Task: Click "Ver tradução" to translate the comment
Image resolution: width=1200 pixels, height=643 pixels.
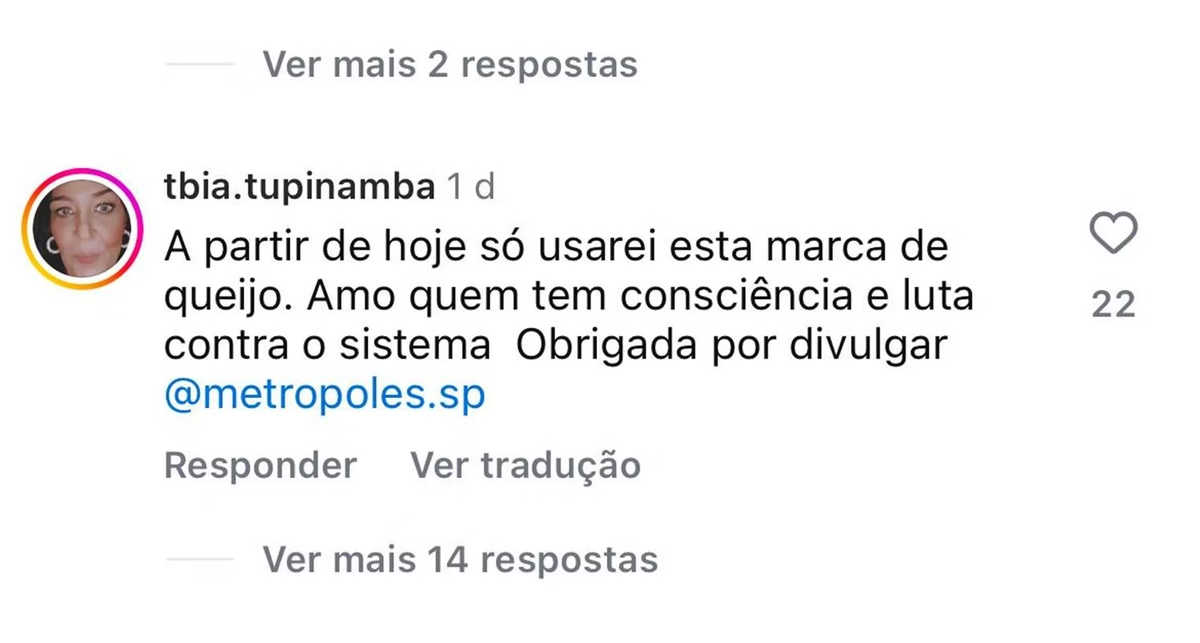Action: (x=526, y=465)
